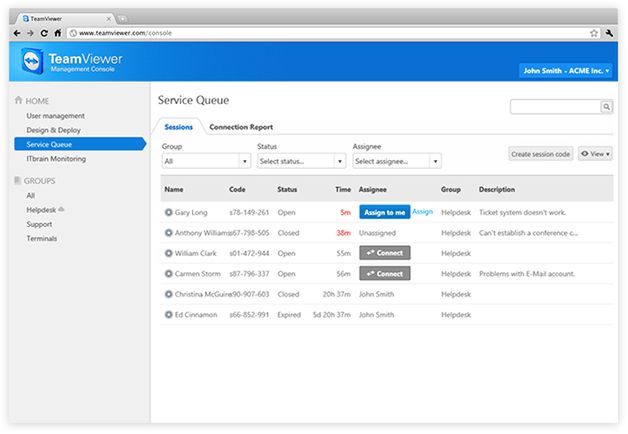Click the name Gary Long
Viewport: 628px width, 434px height.
coord(191,212)
